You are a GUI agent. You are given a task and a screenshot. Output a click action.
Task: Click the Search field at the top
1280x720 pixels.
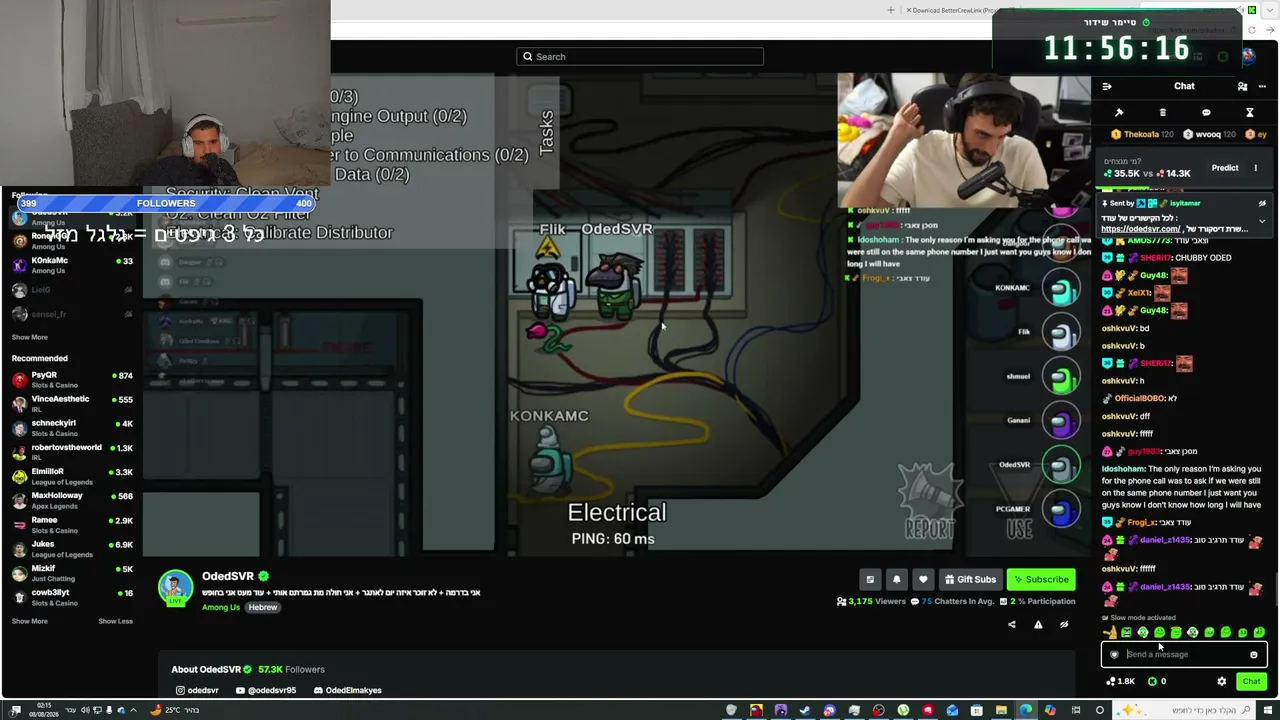(x=640, y=57)
